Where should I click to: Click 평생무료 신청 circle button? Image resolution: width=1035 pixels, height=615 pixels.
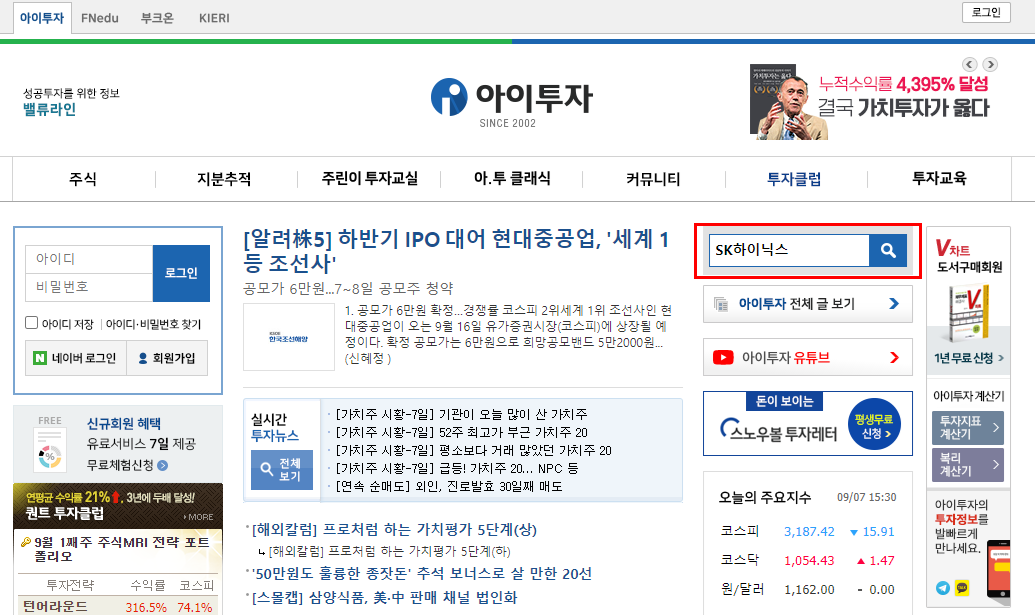874,424
